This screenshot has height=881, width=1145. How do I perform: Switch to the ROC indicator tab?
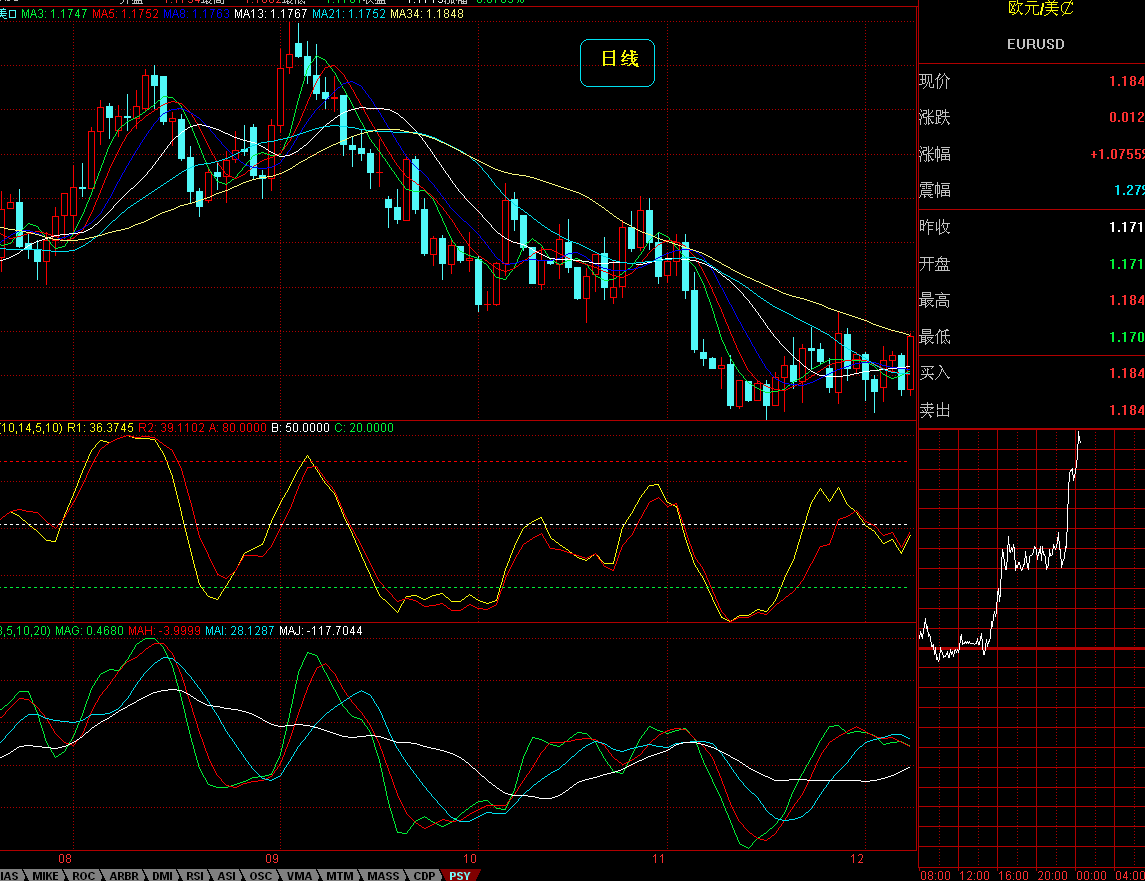[84, 875]
